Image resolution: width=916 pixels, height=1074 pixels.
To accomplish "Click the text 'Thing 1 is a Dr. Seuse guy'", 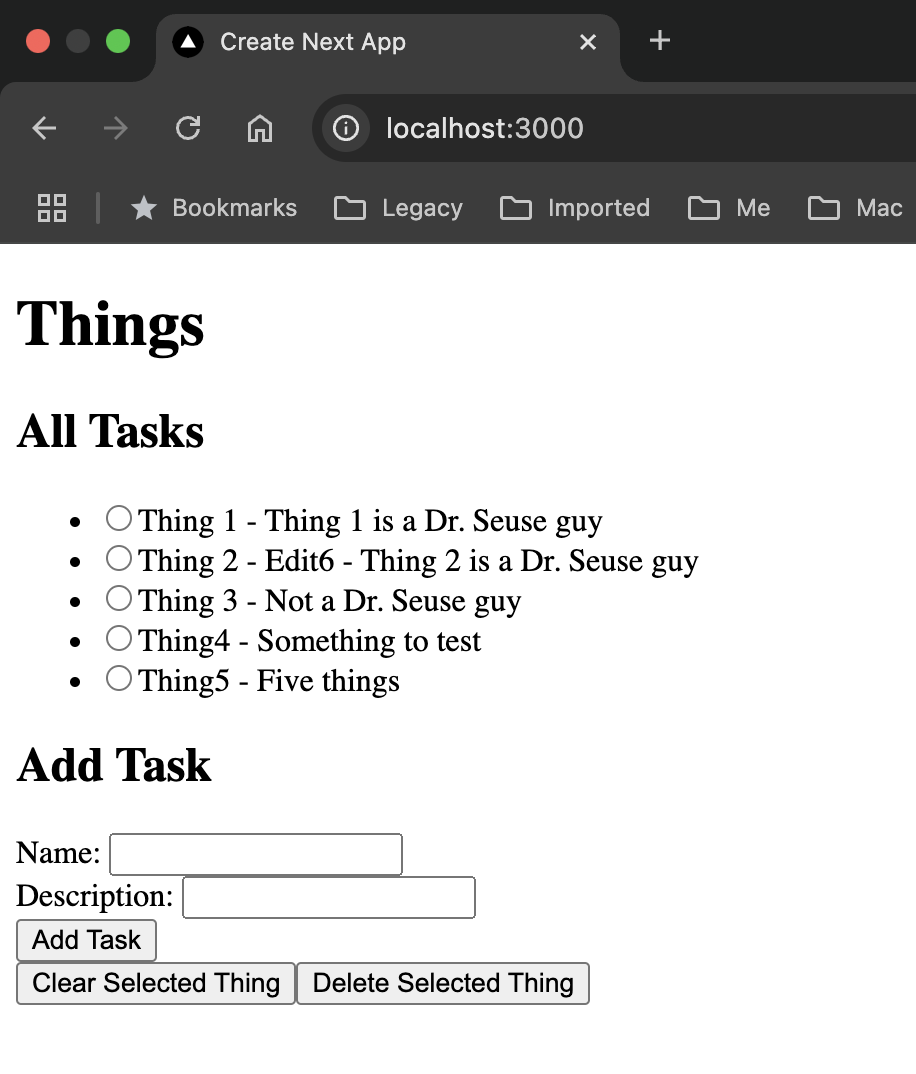I will pos(434,521).
